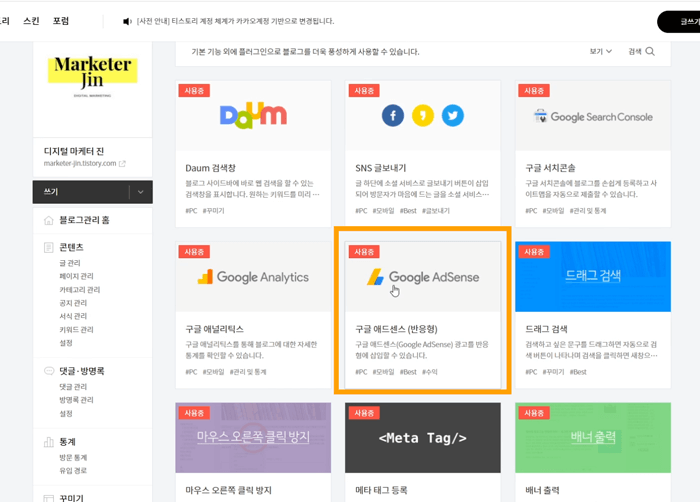
Task: Click 설정 under 콘텐츠 section
Action: click(x=66, y=343)
